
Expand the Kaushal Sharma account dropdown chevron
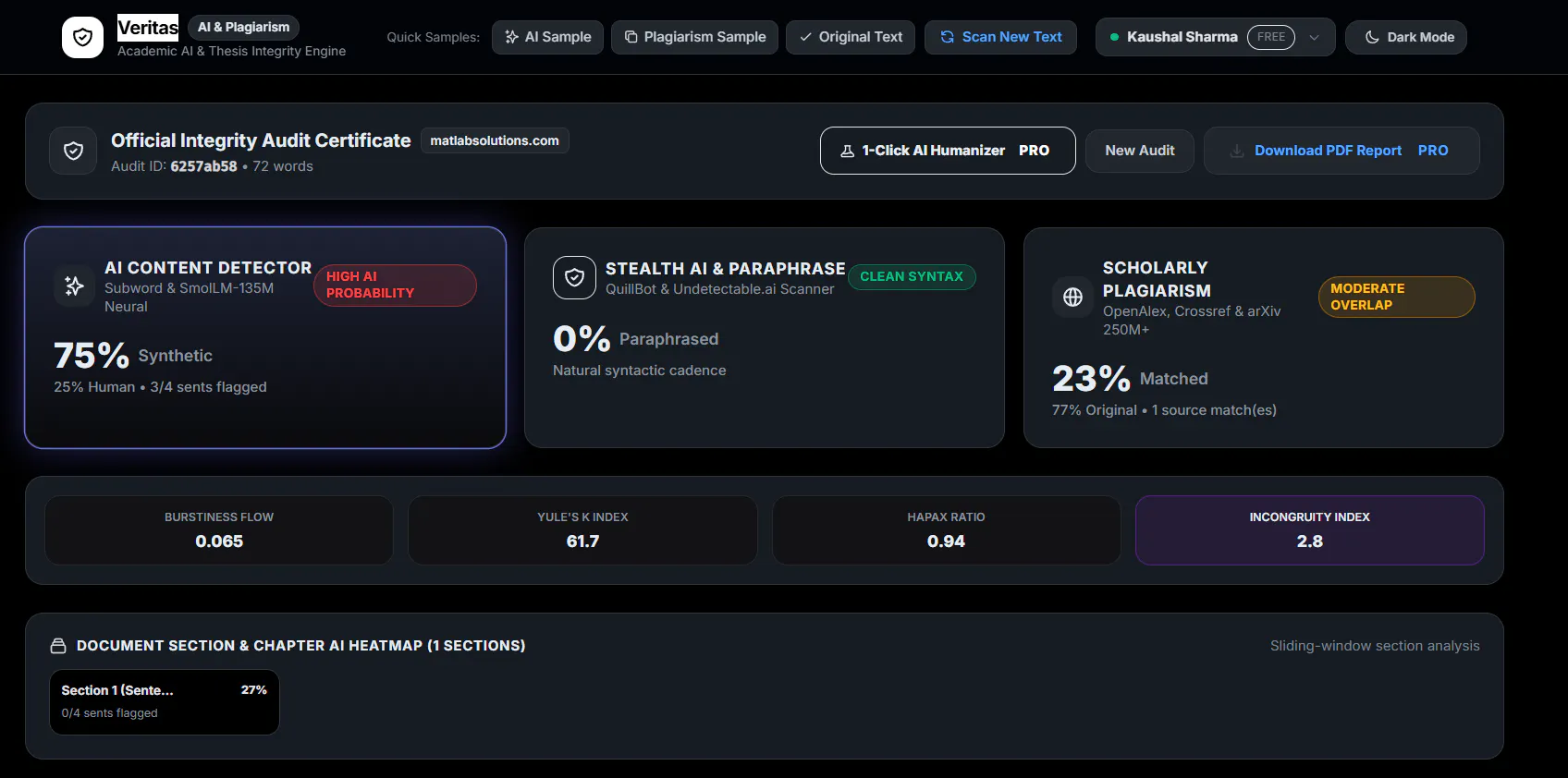pyautogui.click(x=1314, y=37)
